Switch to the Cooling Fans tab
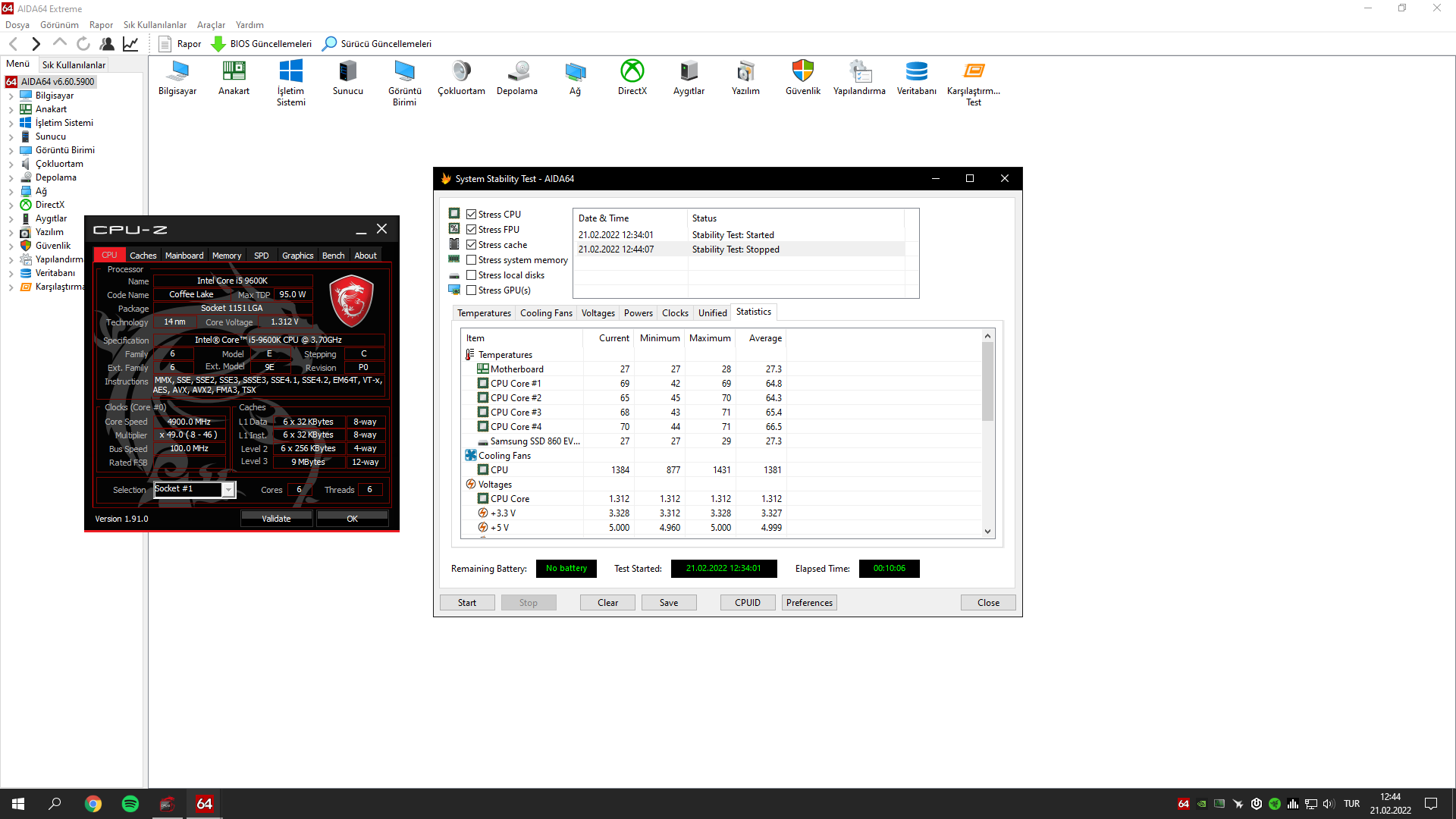Image resolution: width=1456 pixels, height=819 pixels. tap(546, 313)
